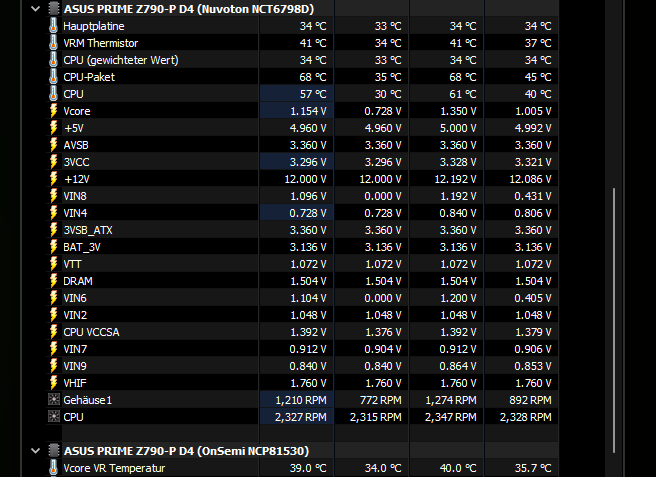This screenshot has width=656, height=477.
Task: Select the Hauptplatine sensor row label
Action: click(94, 26)
